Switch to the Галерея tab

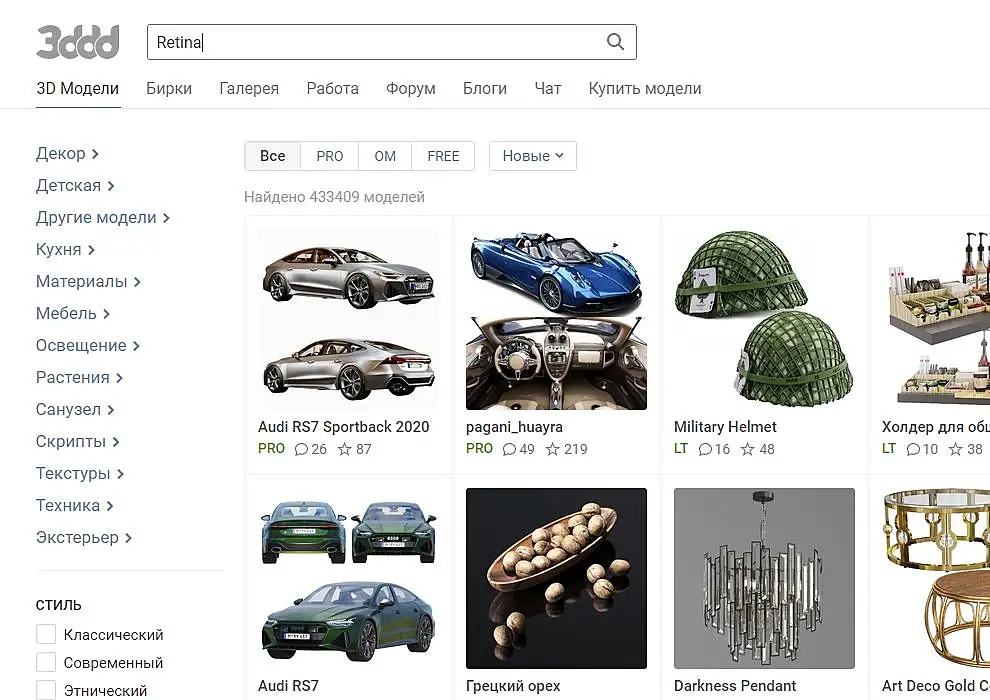click(x=249, y=88)
